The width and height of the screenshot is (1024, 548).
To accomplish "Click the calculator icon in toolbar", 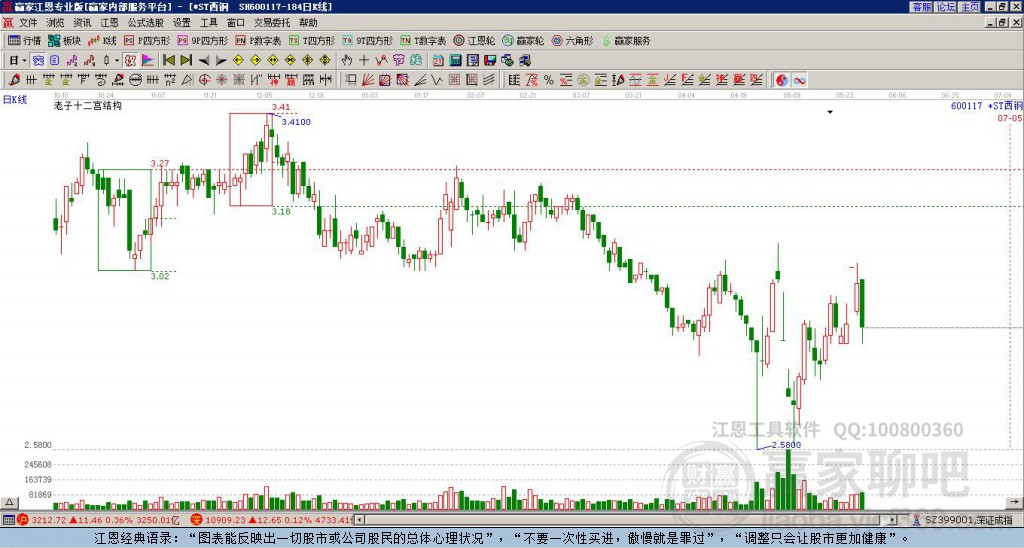I will tap(455, 60).
